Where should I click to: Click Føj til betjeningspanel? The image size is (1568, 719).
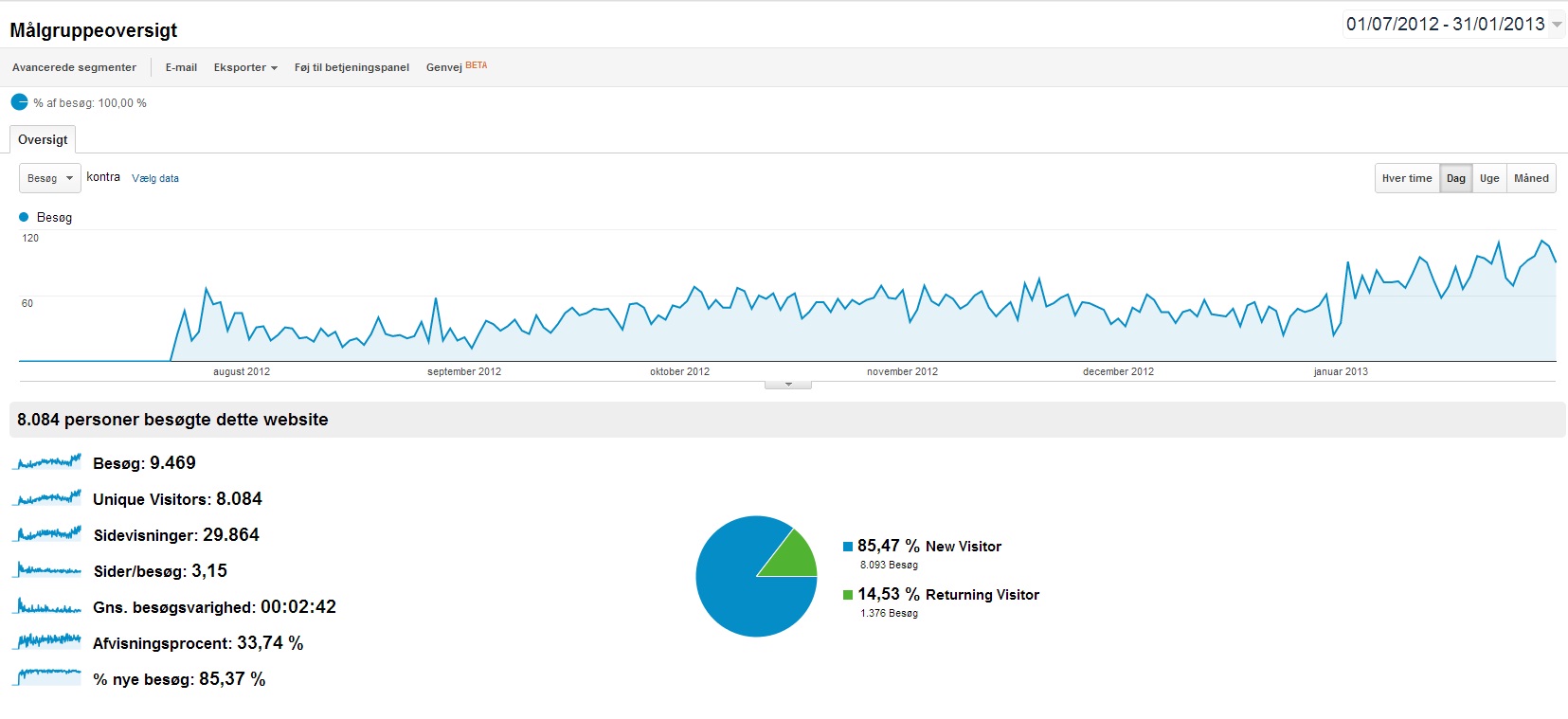pyautogui.click(x=351, y=67)
